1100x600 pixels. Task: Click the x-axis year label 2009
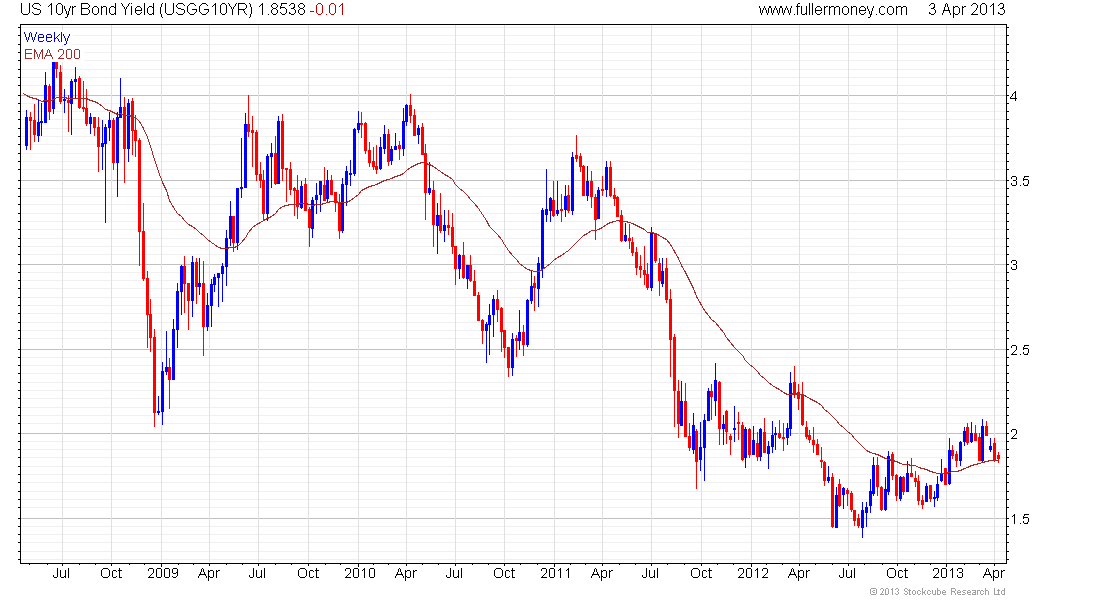click(x=163, y=573)
